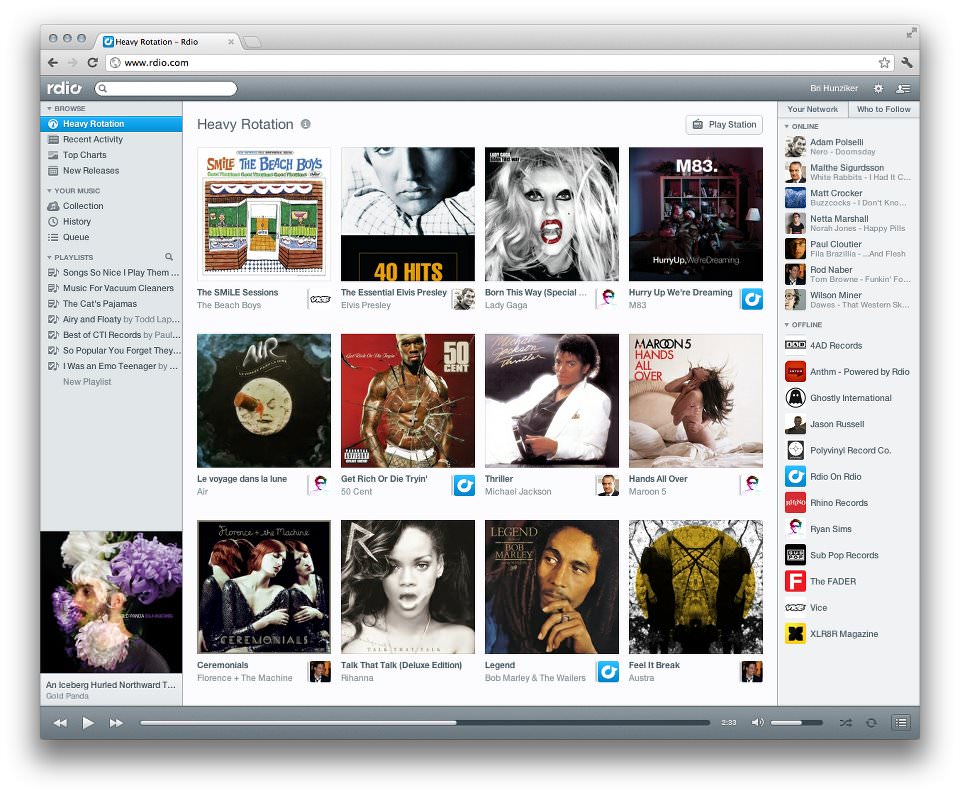The image size is (960, 795).
Task: Open playlist Music For Vacuum Cleaners
Action: point(113,288)
